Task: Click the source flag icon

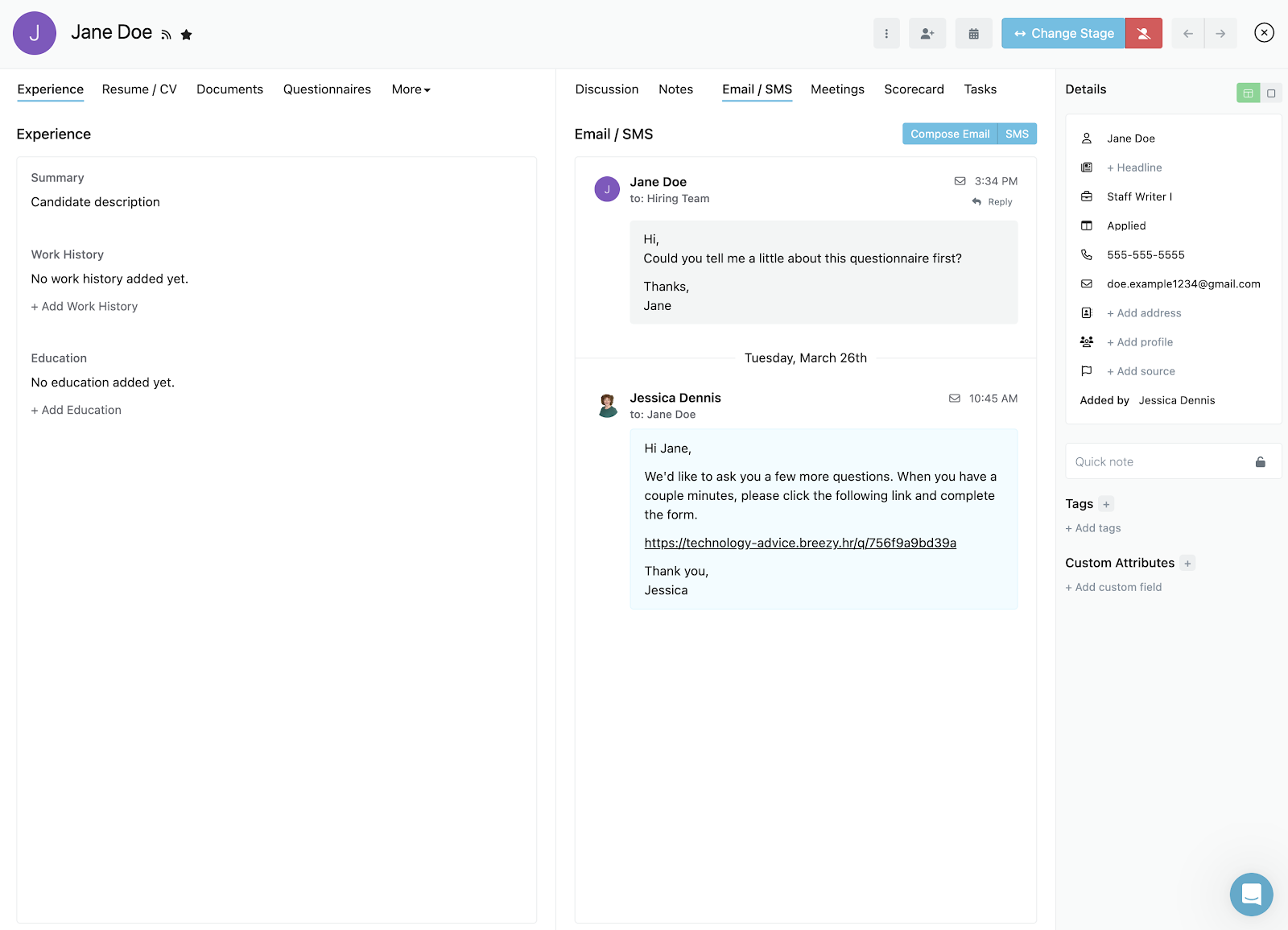Action: click(x=1087, y=370)
